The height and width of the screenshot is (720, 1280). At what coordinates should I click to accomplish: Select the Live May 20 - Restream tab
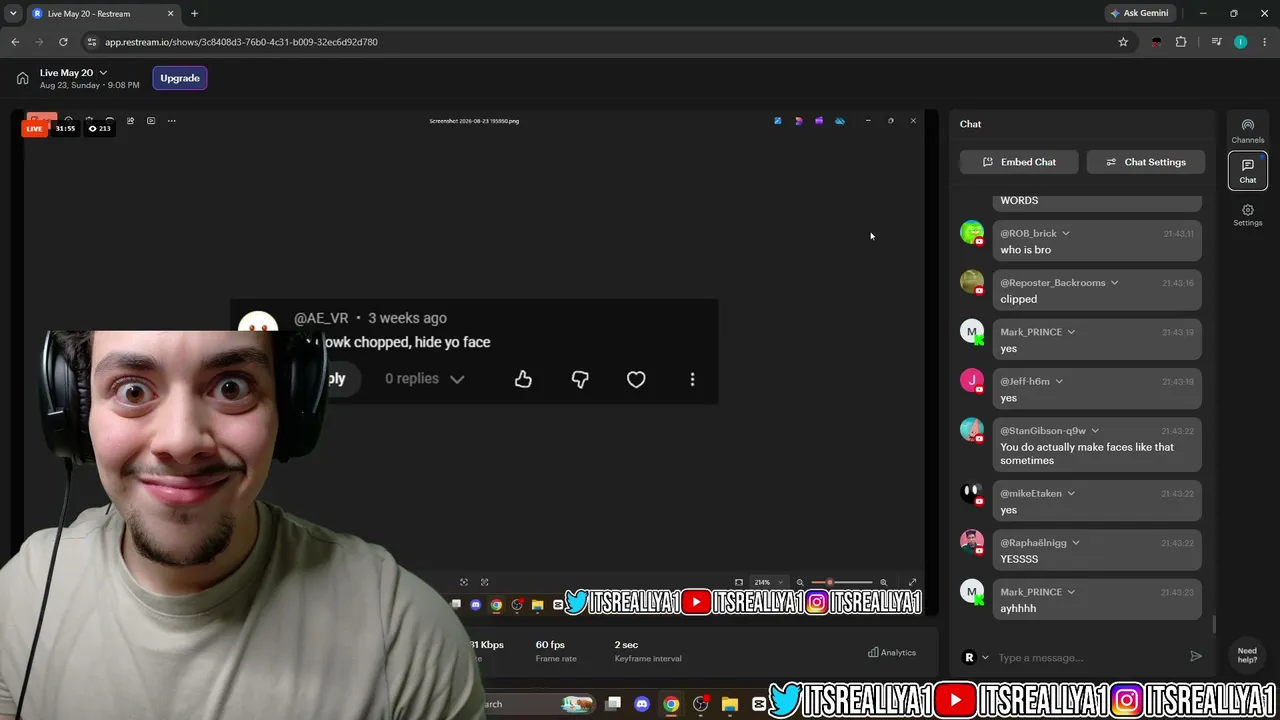[102, 14]
